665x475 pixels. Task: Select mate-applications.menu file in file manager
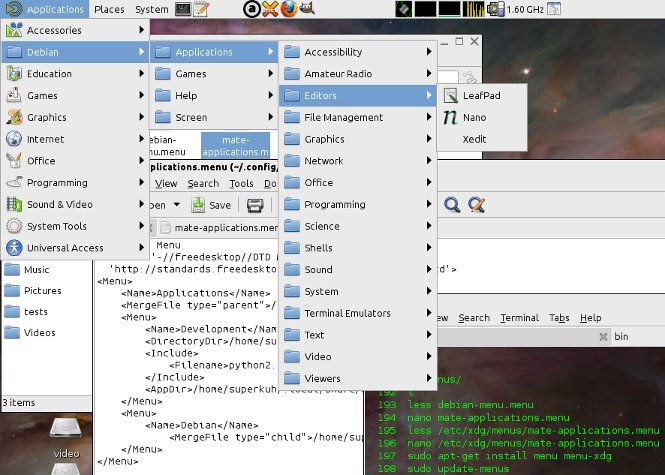click(235, 145)
